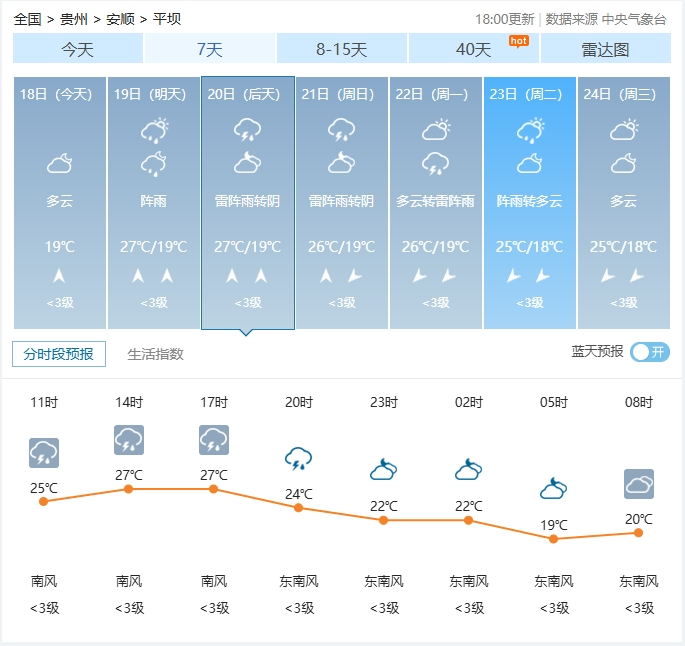Open the 40天 forecast tab

point(473,49)
